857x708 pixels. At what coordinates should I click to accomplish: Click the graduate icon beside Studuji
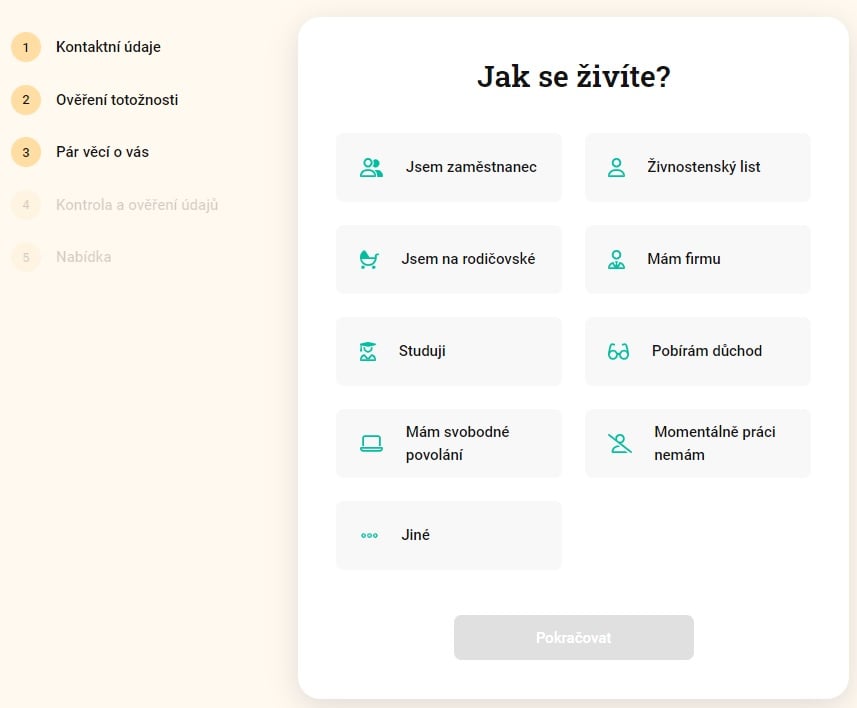[x=368, y=351]
